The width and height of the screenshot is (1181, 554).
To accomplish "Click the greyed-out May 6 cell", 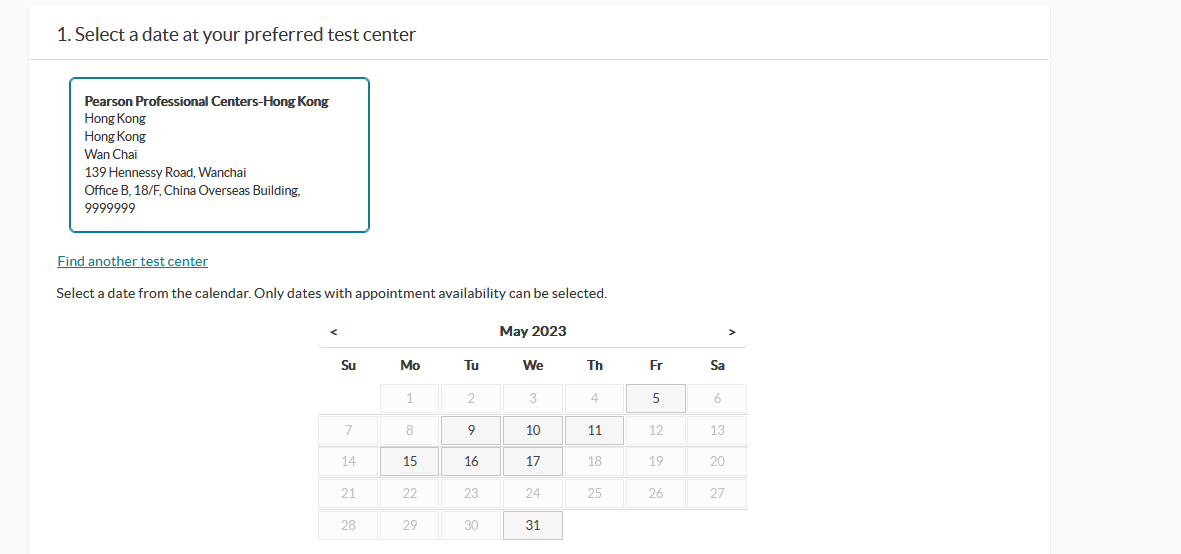I will pos(718,399).
